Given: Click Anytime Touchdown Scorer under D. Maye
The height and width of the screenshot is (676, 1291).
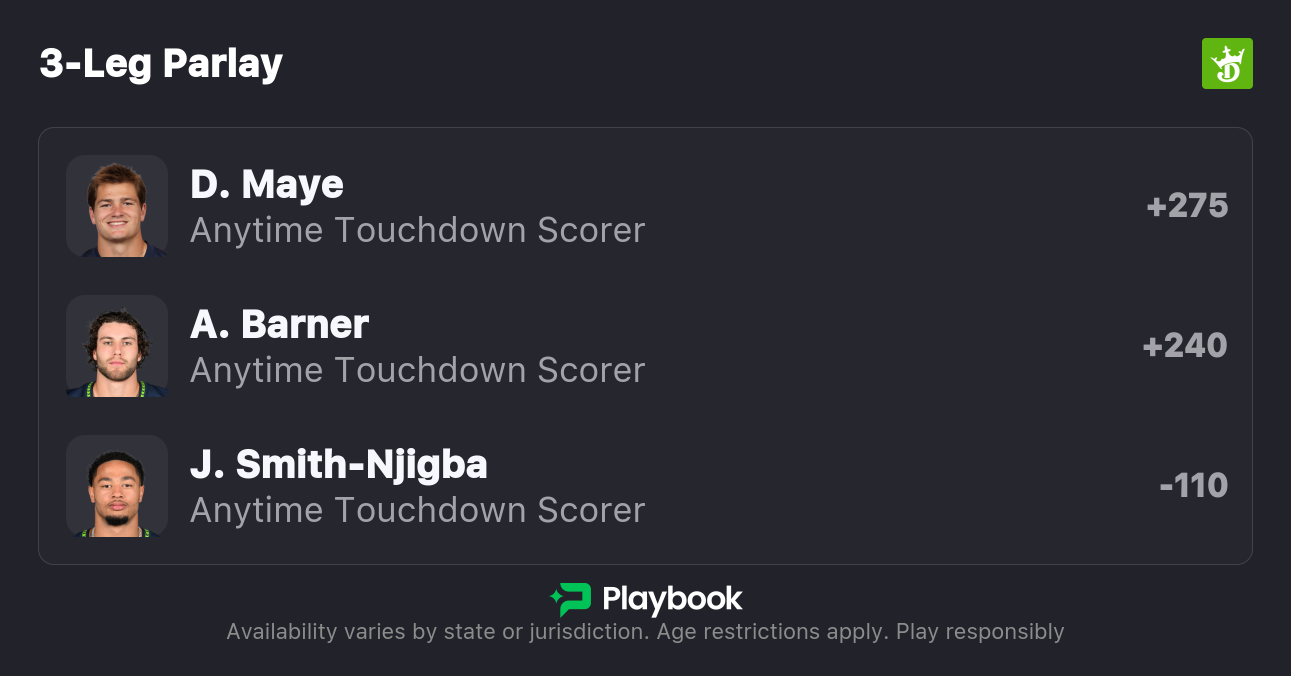Looking at the screenshot, I should [x=417, y=230].
